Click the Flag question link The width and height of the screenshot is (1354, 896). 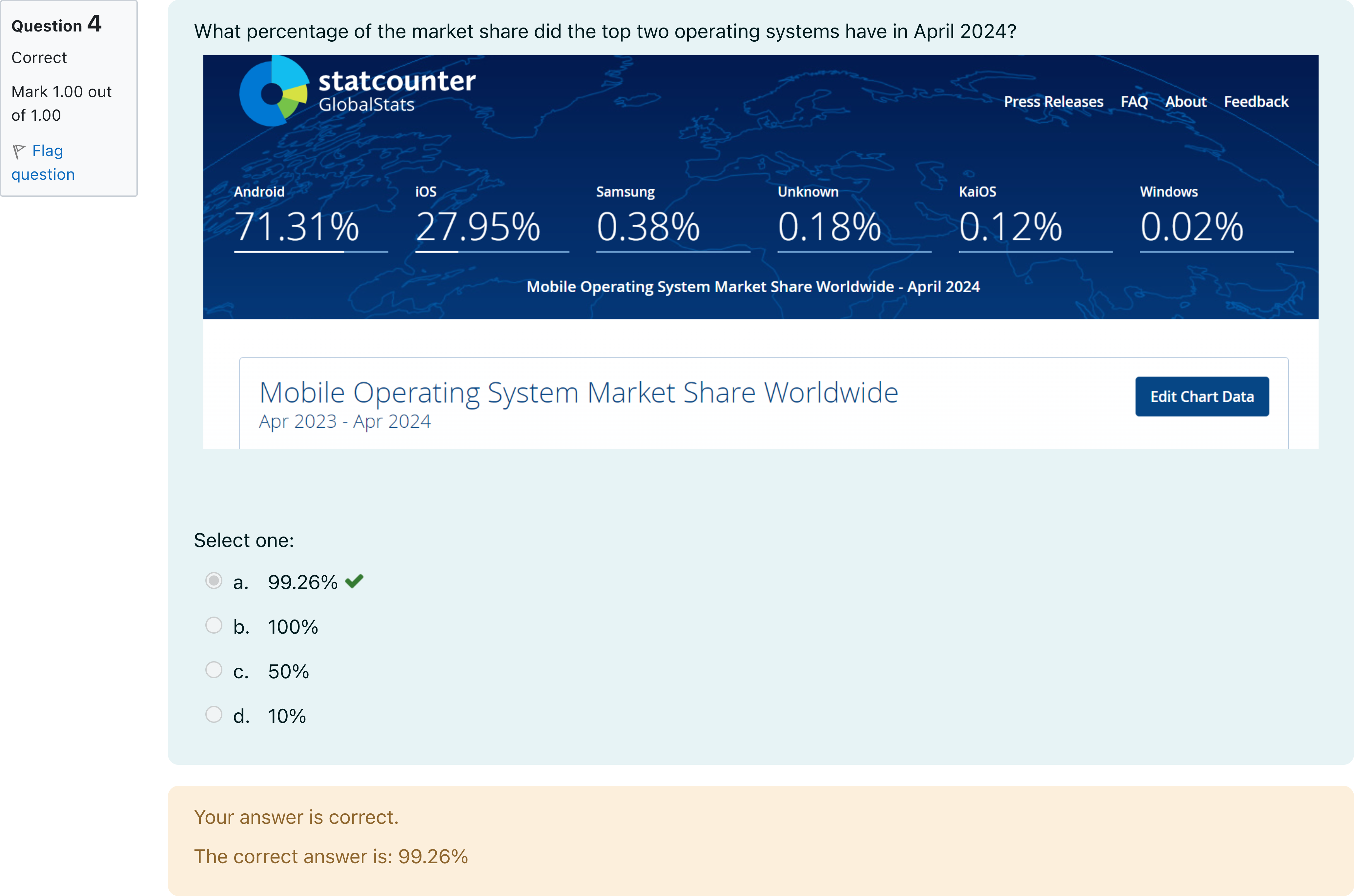coord(43,162)
